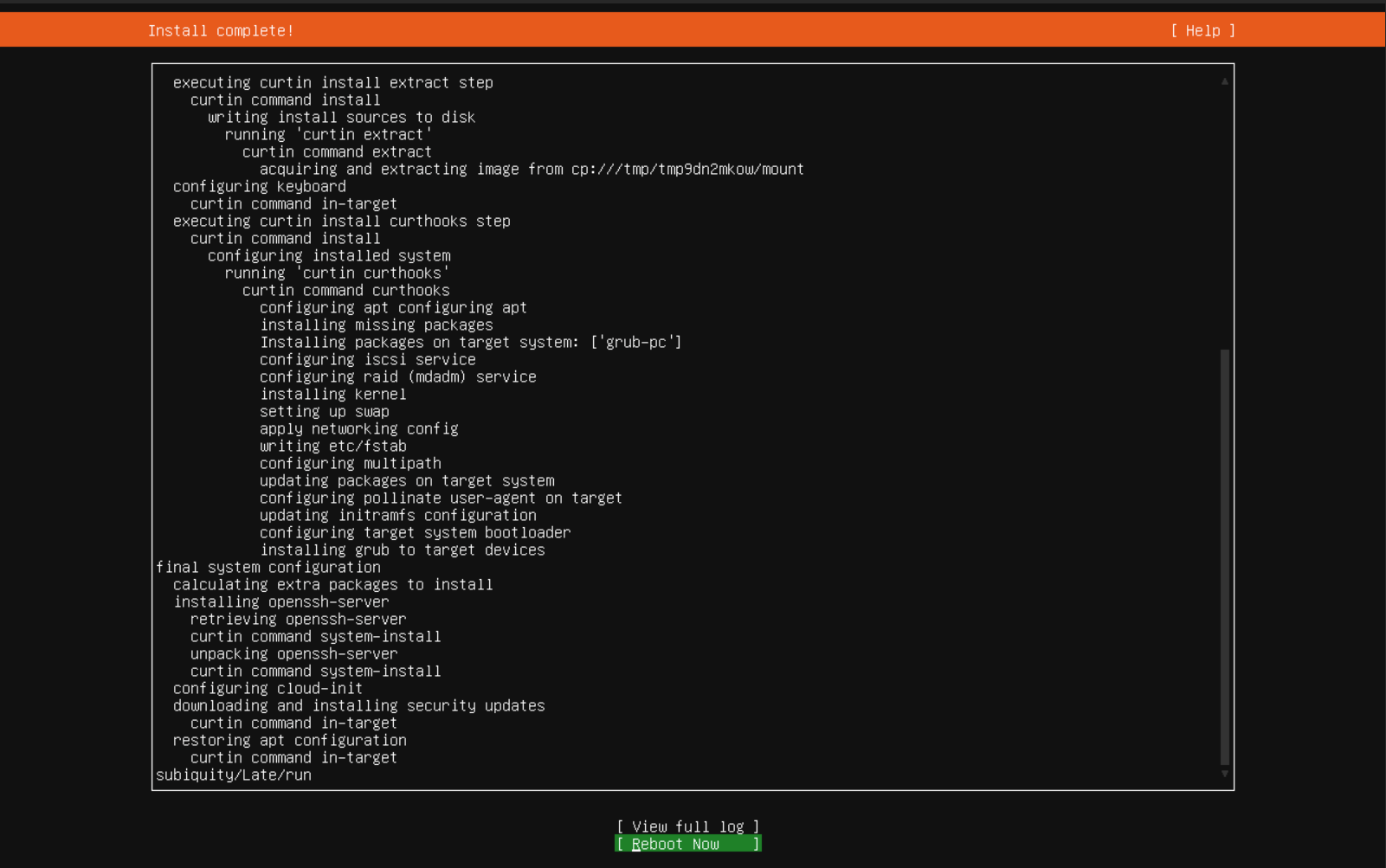The image size is (1386, 868).
Task: Click log line 'configuring multipath'
Action: click(351, 463)
